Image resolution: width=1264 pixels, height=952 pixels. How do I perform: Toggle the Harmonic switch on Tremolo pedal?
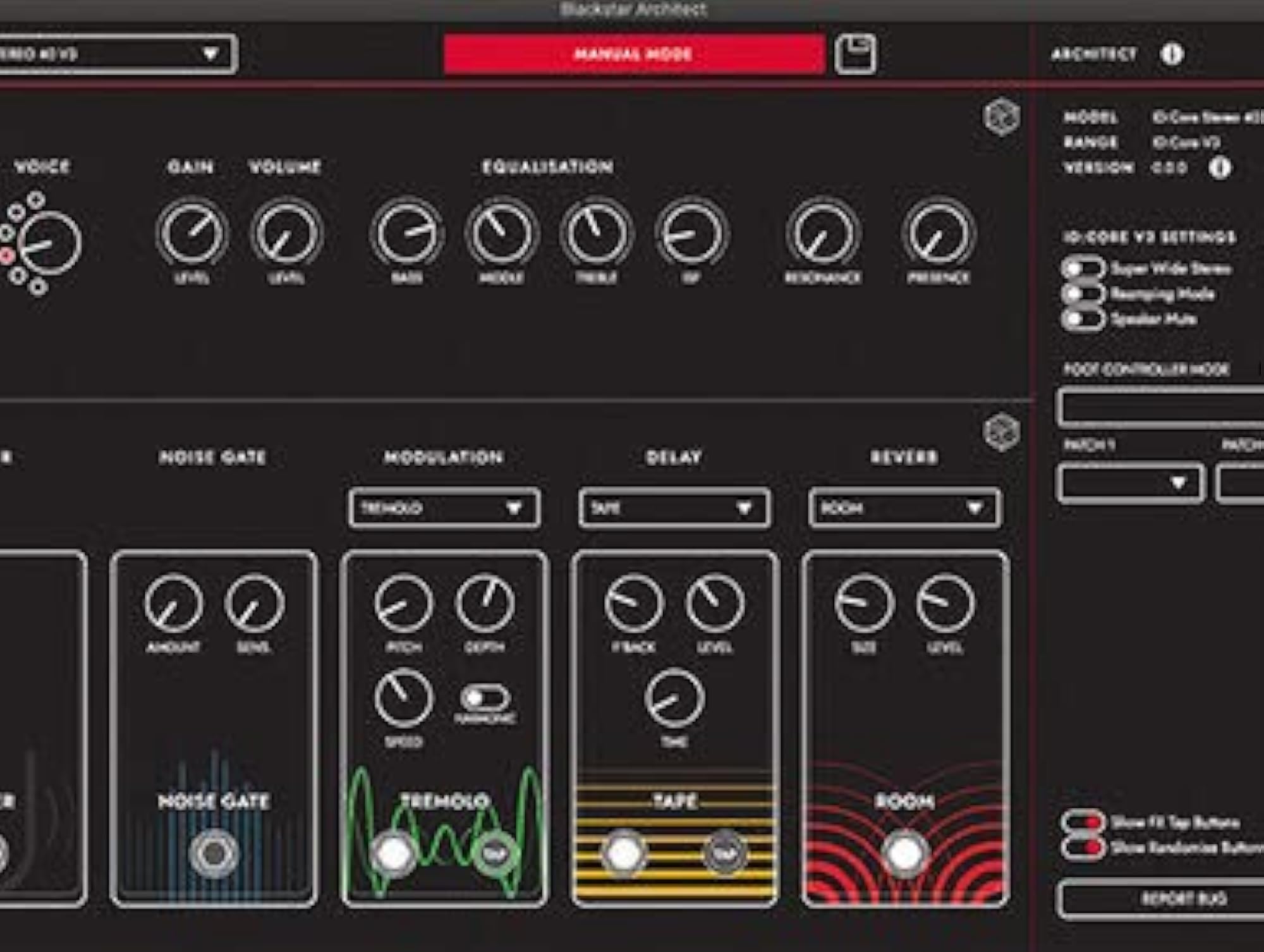click(485, 698)
